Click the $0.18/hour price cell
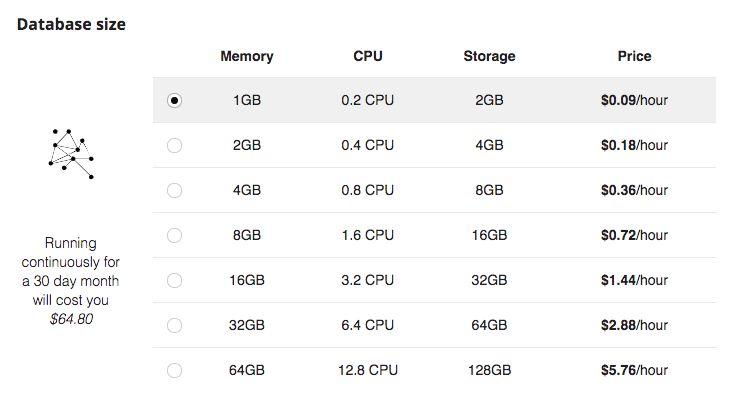 [634, 145]
